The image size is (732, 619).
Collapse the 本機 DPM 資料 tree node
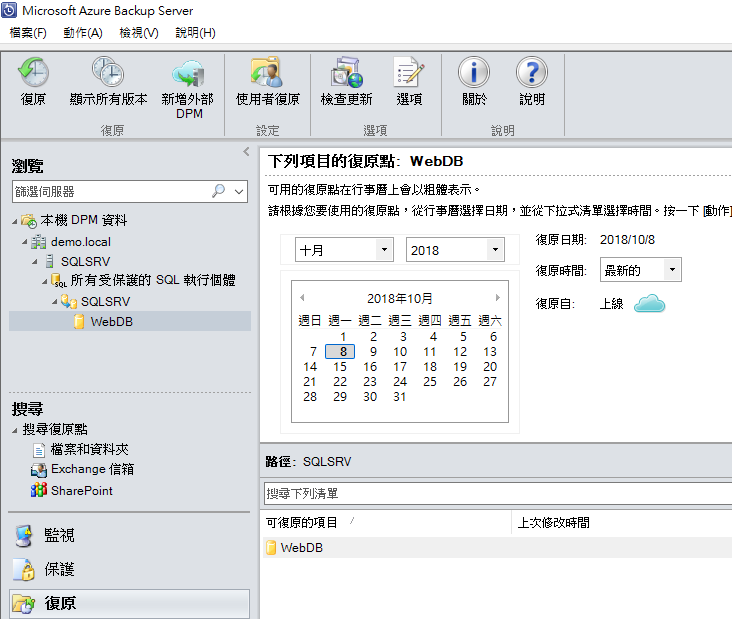click(14, 221)
